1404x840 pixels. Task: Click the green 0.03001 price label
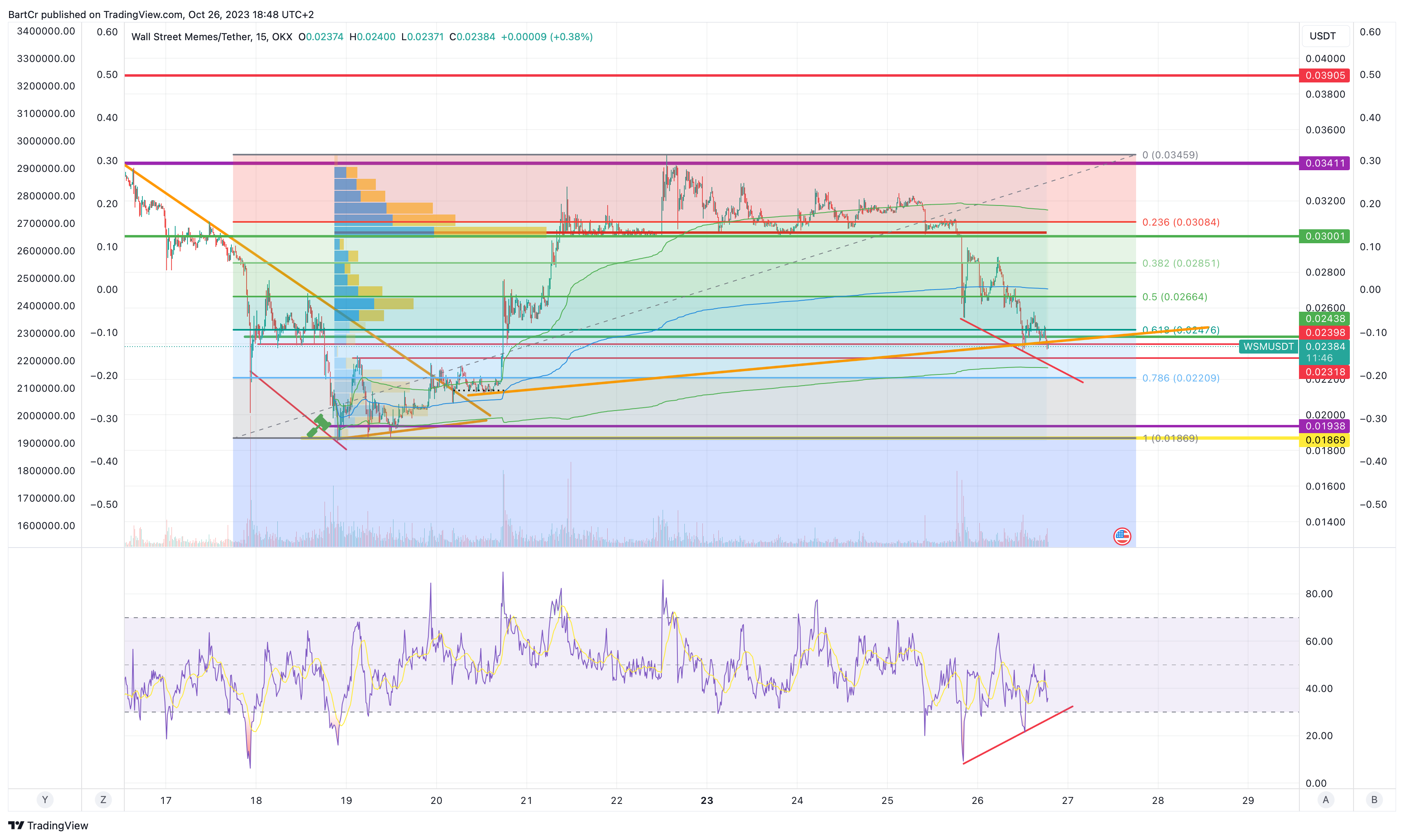coord(1324,236)
